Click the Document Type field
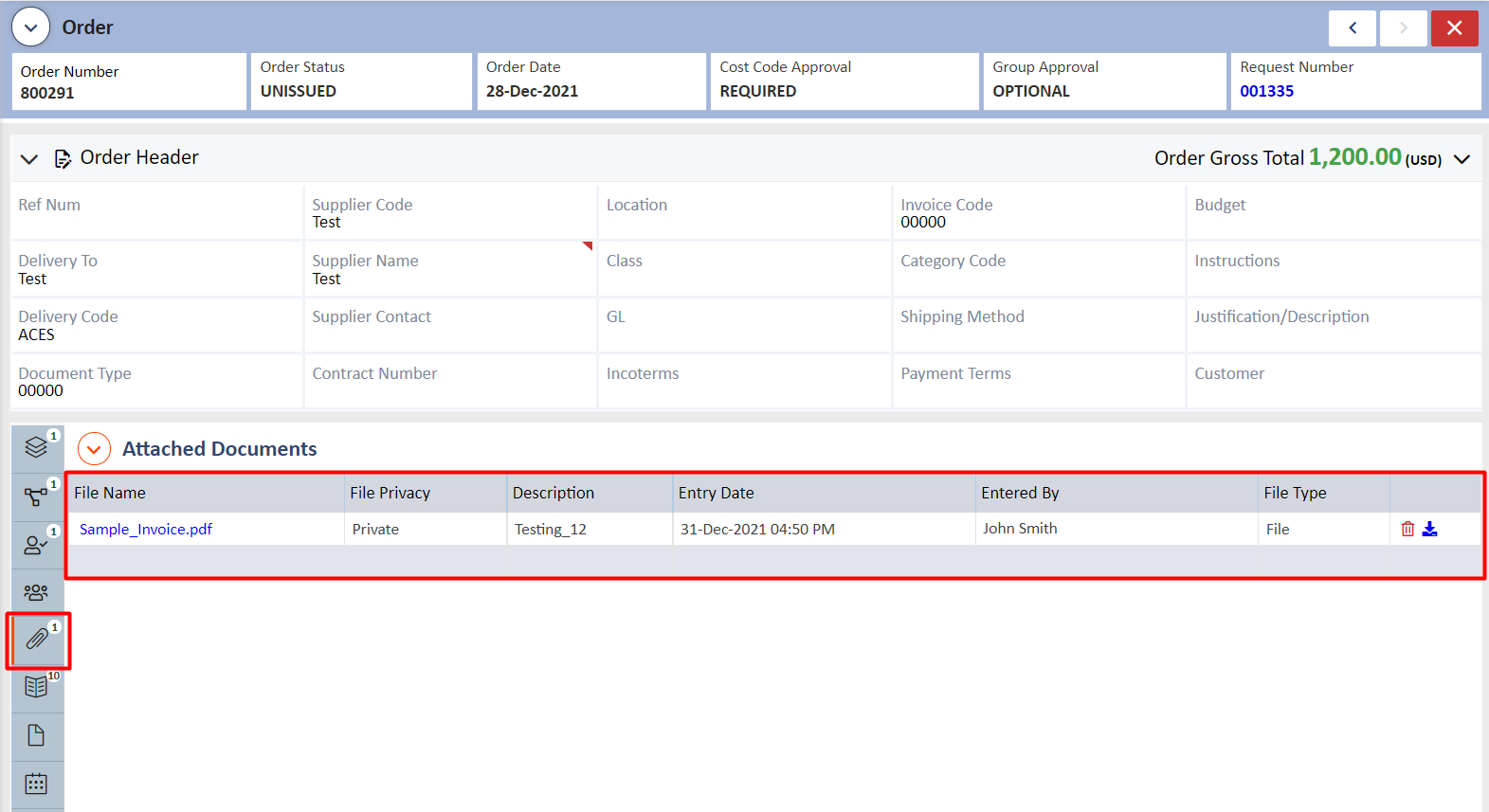The width and height of the screenshot is (1489, 812). tap(156, 381)
